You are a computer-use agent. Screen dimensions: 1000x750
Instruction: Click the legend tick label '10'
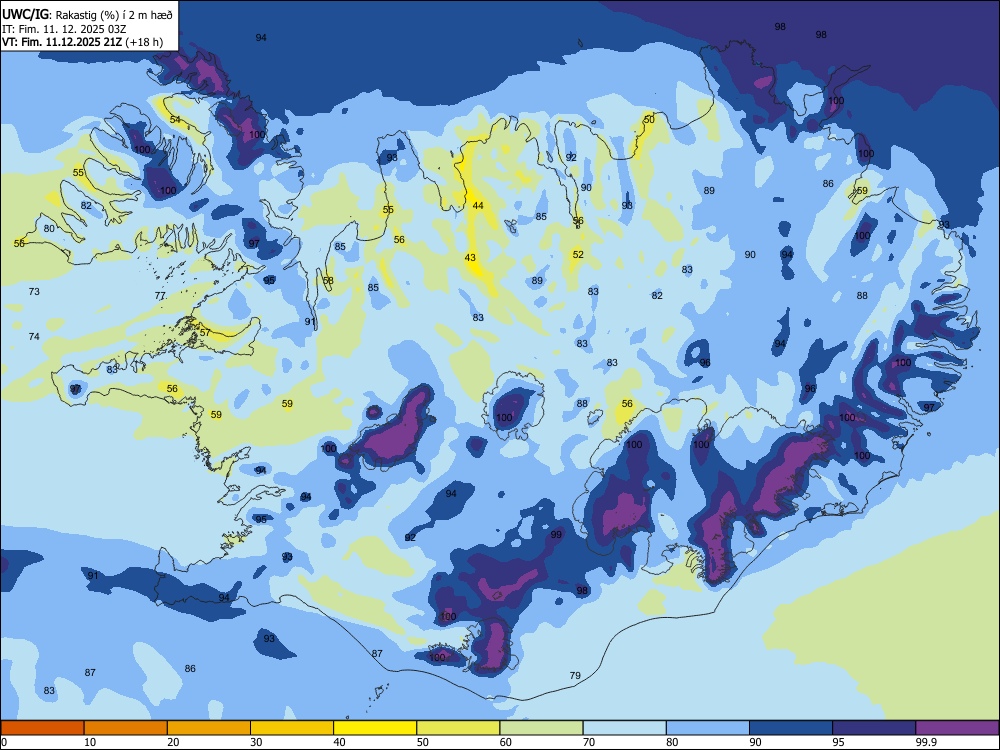(90, 742)
